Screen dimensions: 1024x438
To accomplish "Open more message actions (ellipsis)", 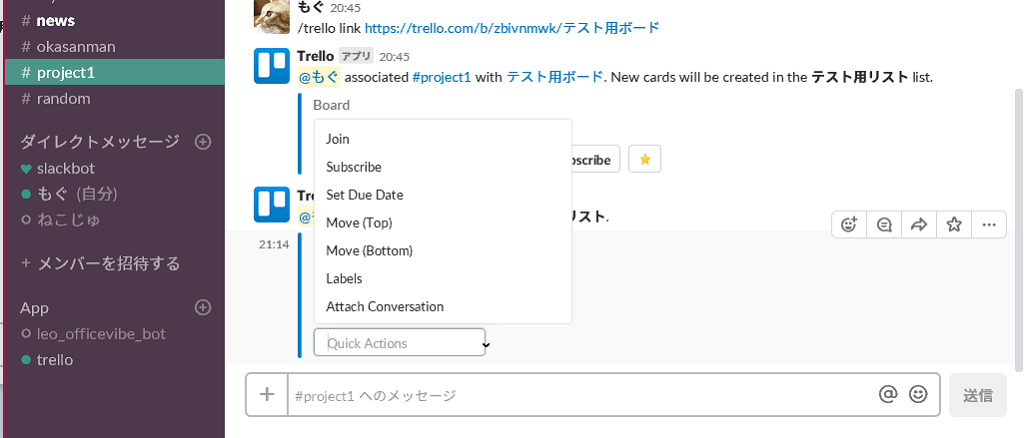I will point(988,225).
